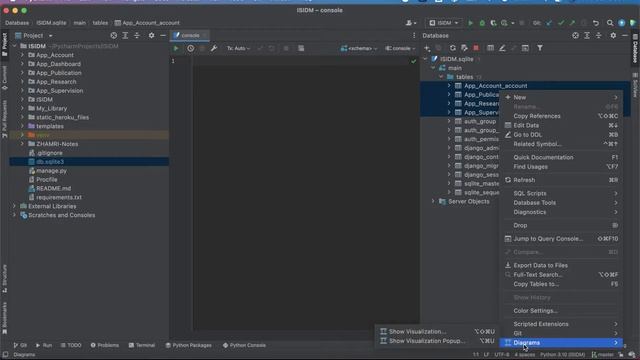Debug the ISIDM configuration with bug icon
The height and width of the screenshot is (360, 640).
click(x=482, y=23)
